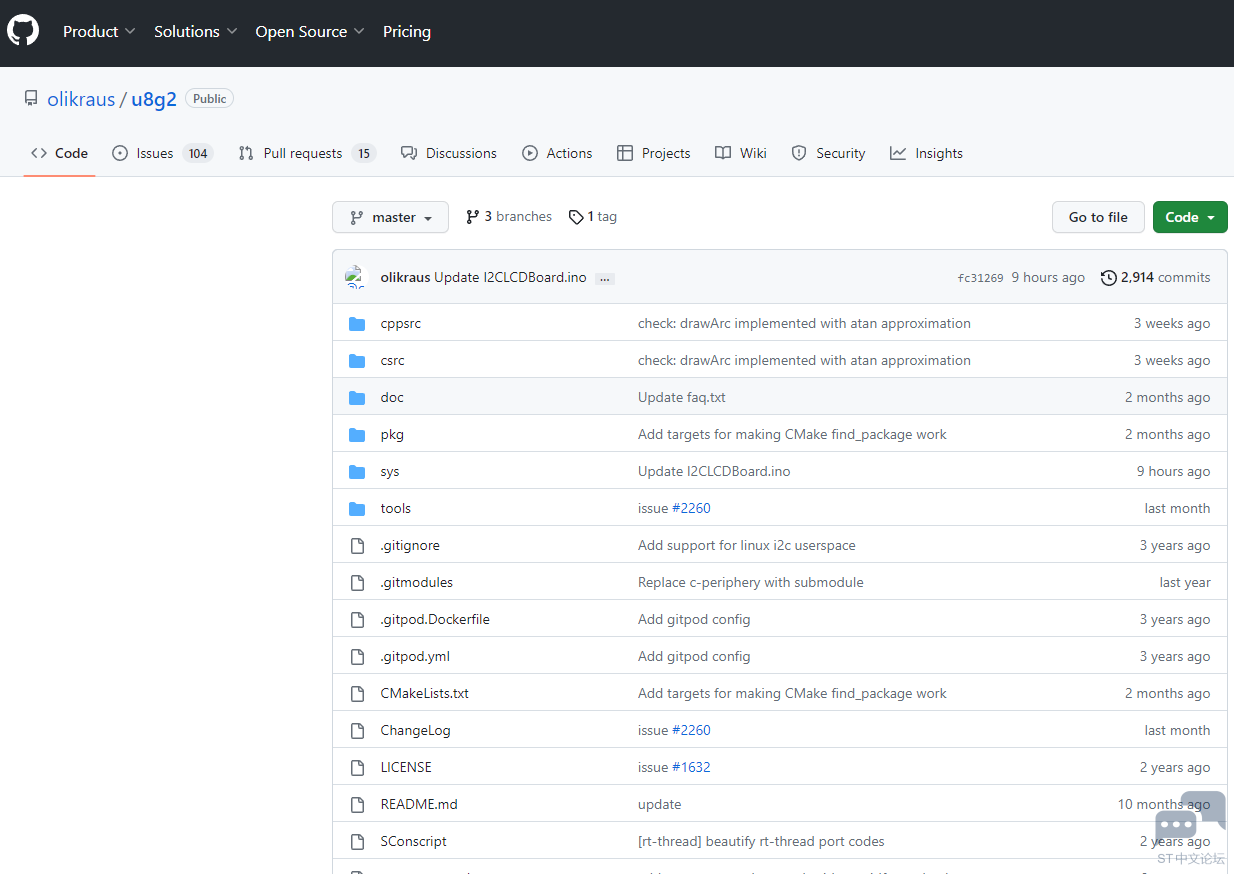Open commit hash fc31269
Image resolution: width=1234 pixels, height=874 pixels.
[x=980, y=278]
